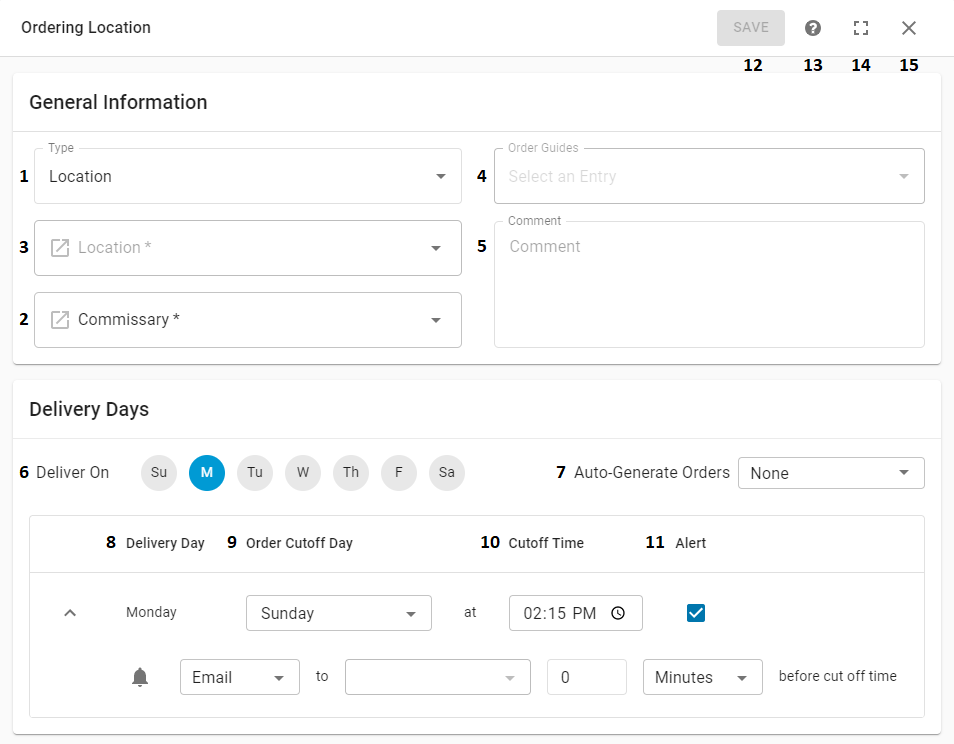954x744 pixels.
Task: Collapse the Monday delivery row chevron
Action: pyautogui.click(x=70, y=613)
